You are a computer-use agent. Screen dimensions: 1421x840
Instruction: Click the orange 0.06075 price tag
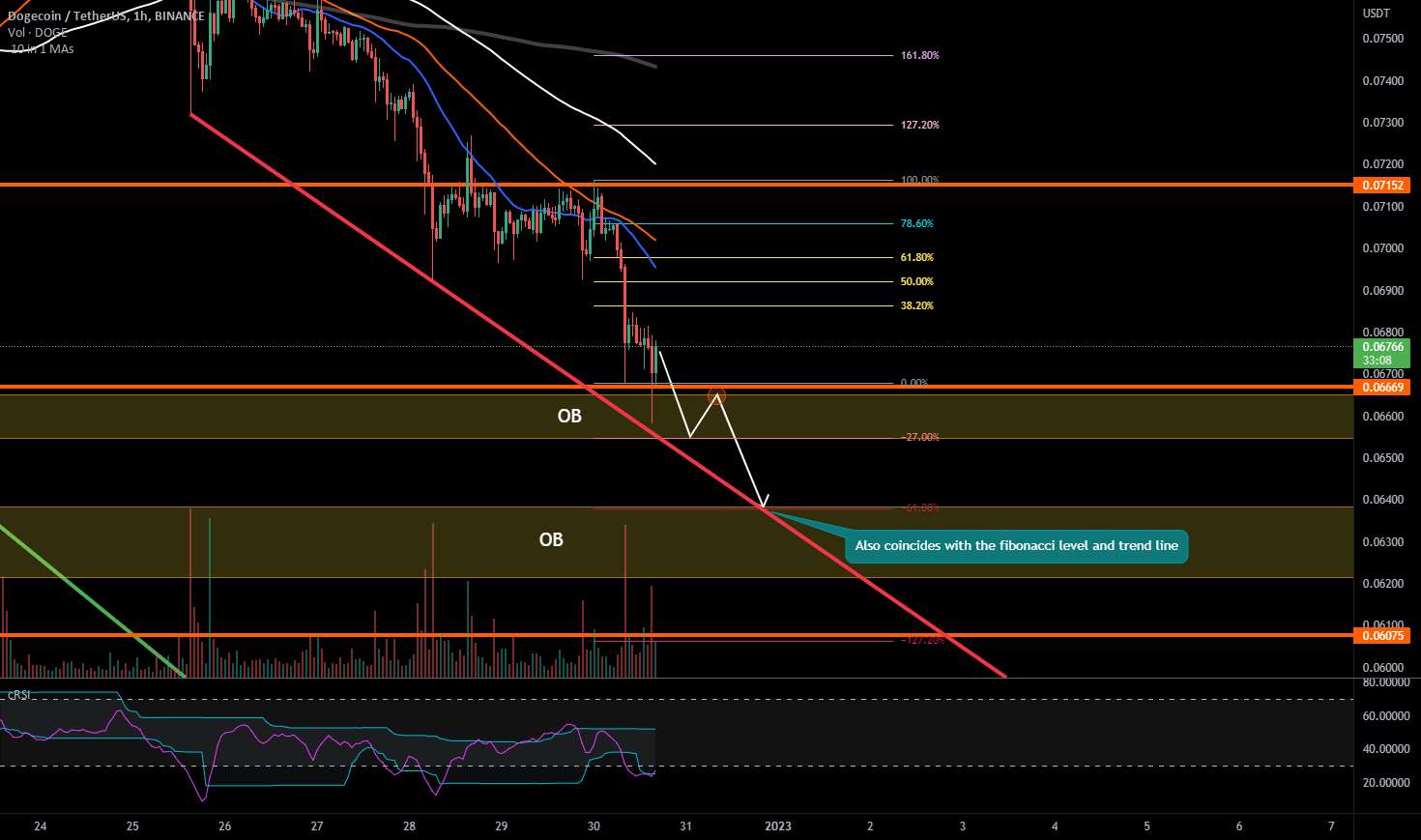click(x=1383, y=635)
